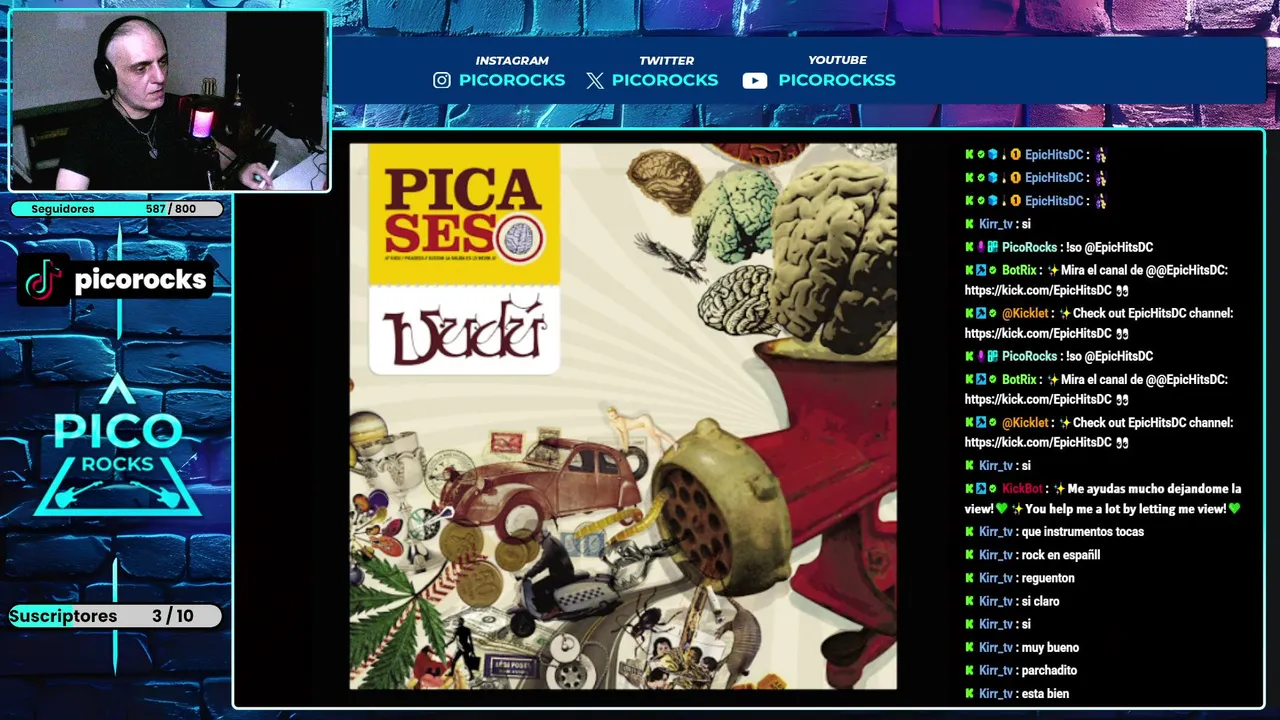Click Kick badge icon beside KickBot

[x=969, y=489]
